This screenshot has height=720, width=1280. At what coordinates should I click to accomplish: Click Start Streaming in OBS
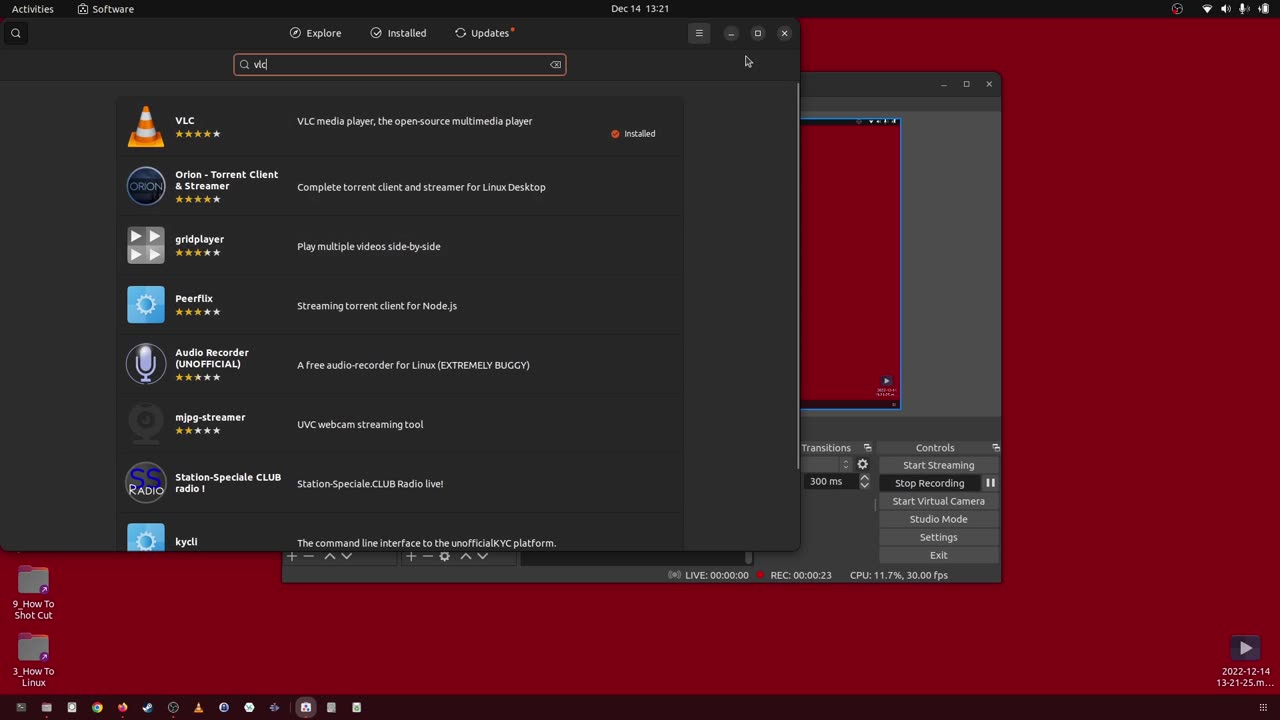pos(938,465)
